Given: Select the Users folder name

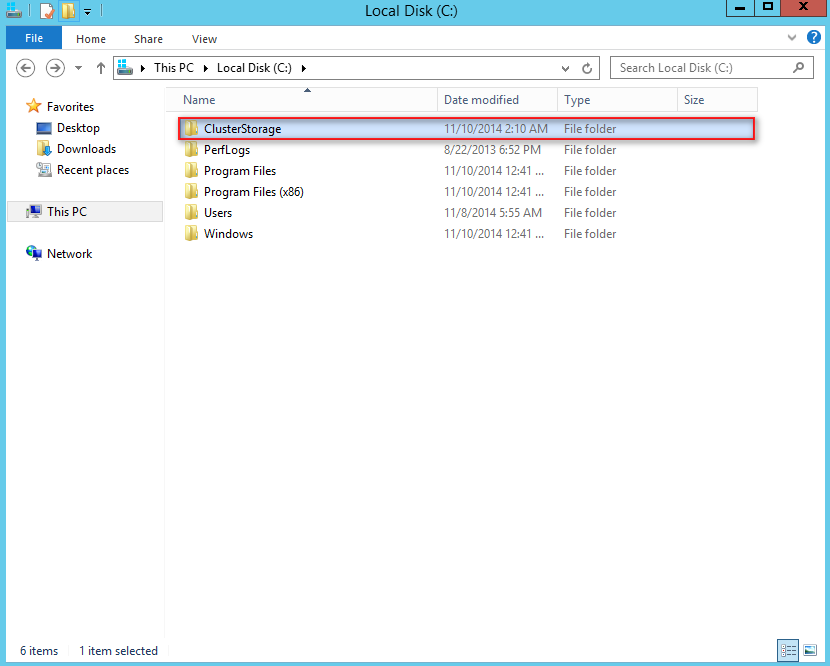Looking at the screenshot, I should [x=218, y=213].
